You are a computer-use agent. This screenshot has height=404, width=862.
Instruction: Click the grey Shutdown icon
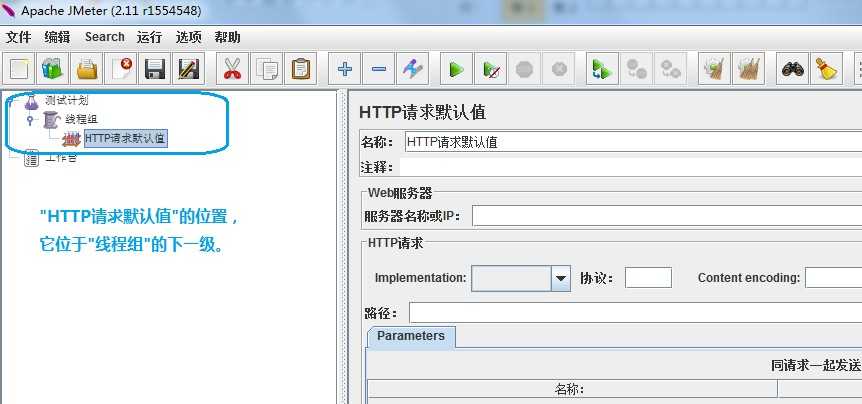(x=559, y=69)
